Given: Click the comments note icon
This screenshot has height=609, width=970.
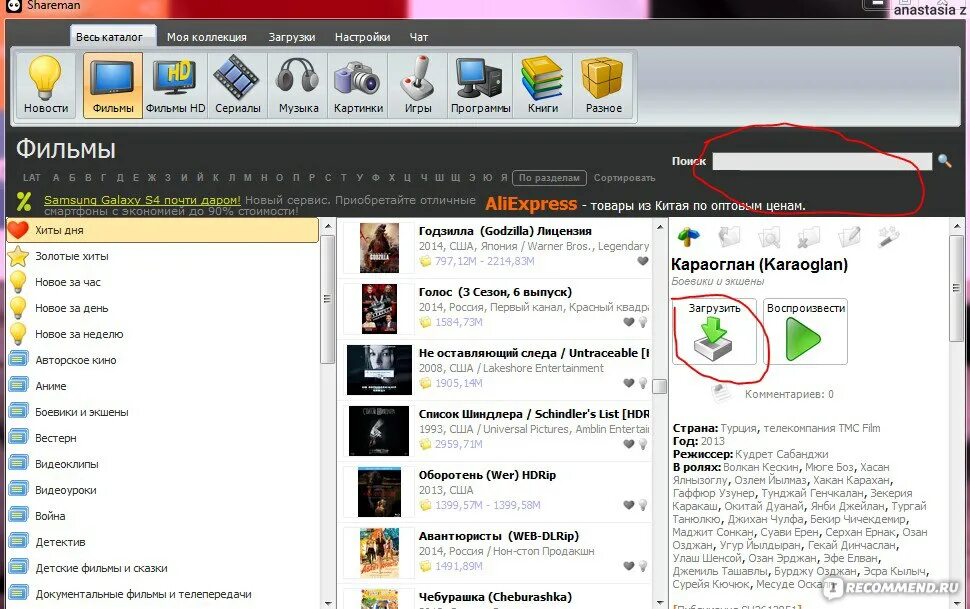Looking at the screenshot, I should click(721, 392).
